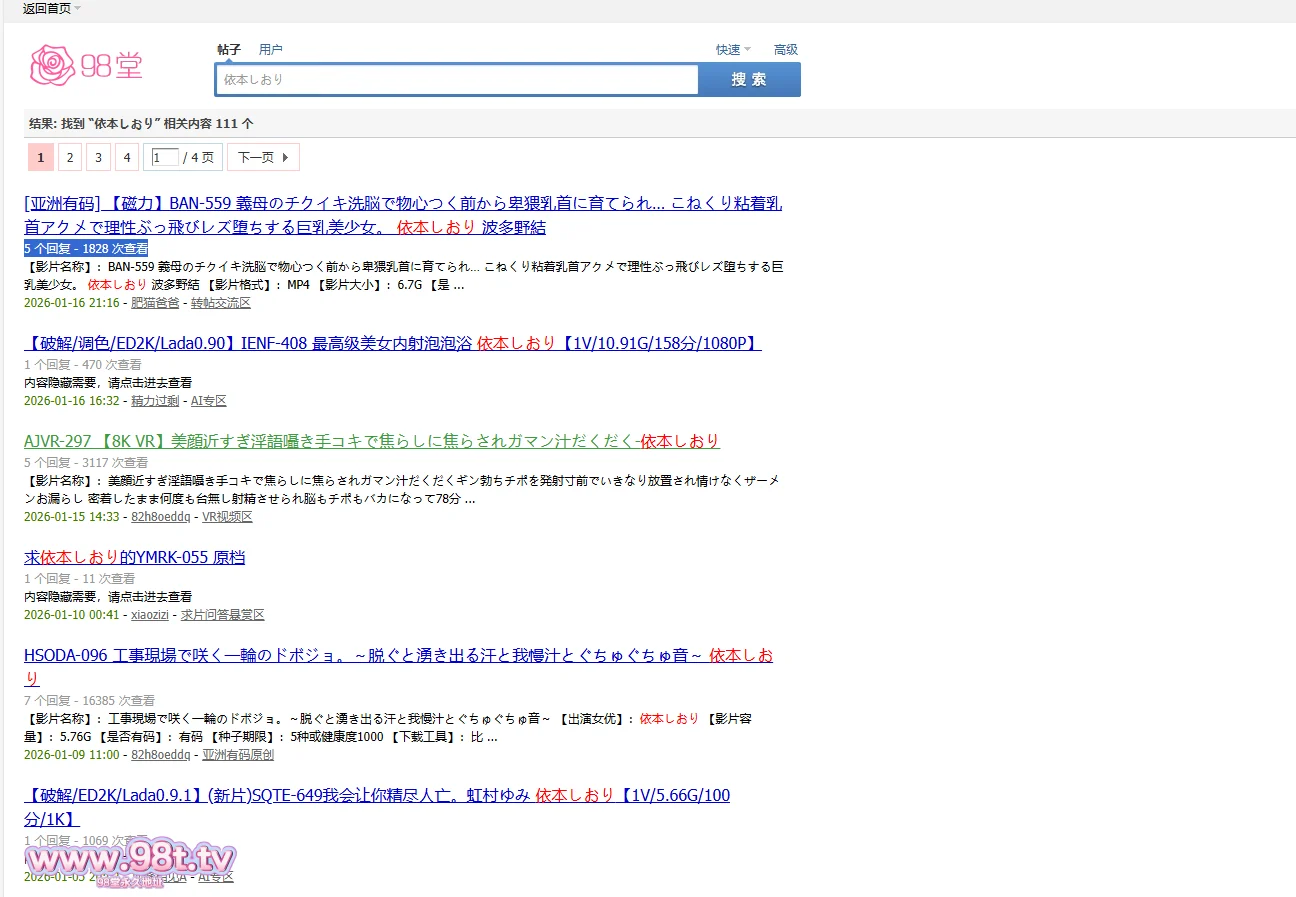Open results page 4
This screenshot has width=1296, height=897.
[126, 158]
